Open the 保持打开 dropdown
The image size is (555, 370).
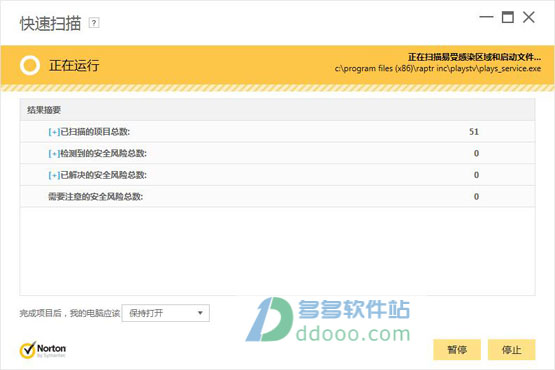point(166,313)
